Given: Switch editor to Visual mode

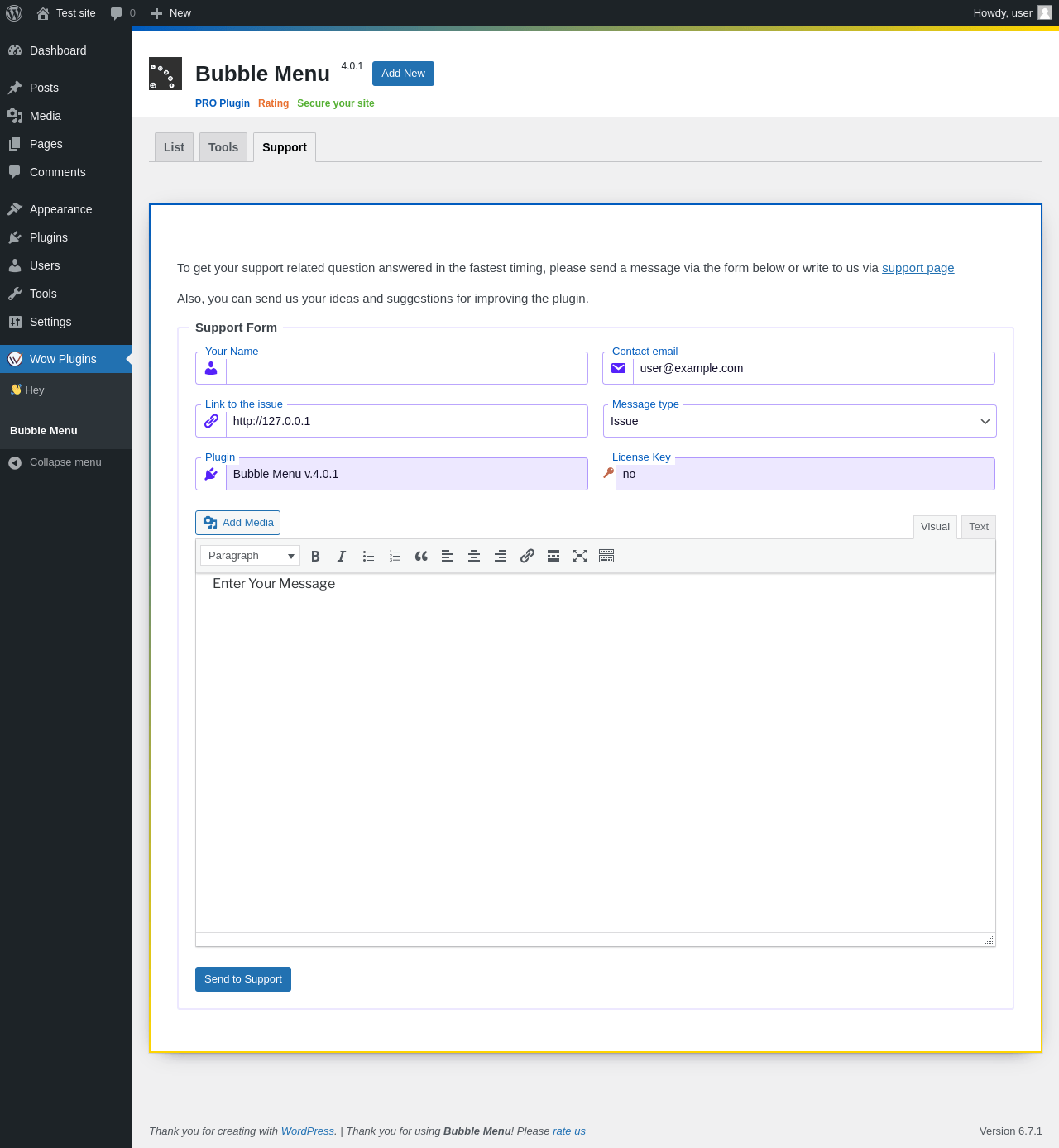Looking at the screenshot, I should 935,527.
